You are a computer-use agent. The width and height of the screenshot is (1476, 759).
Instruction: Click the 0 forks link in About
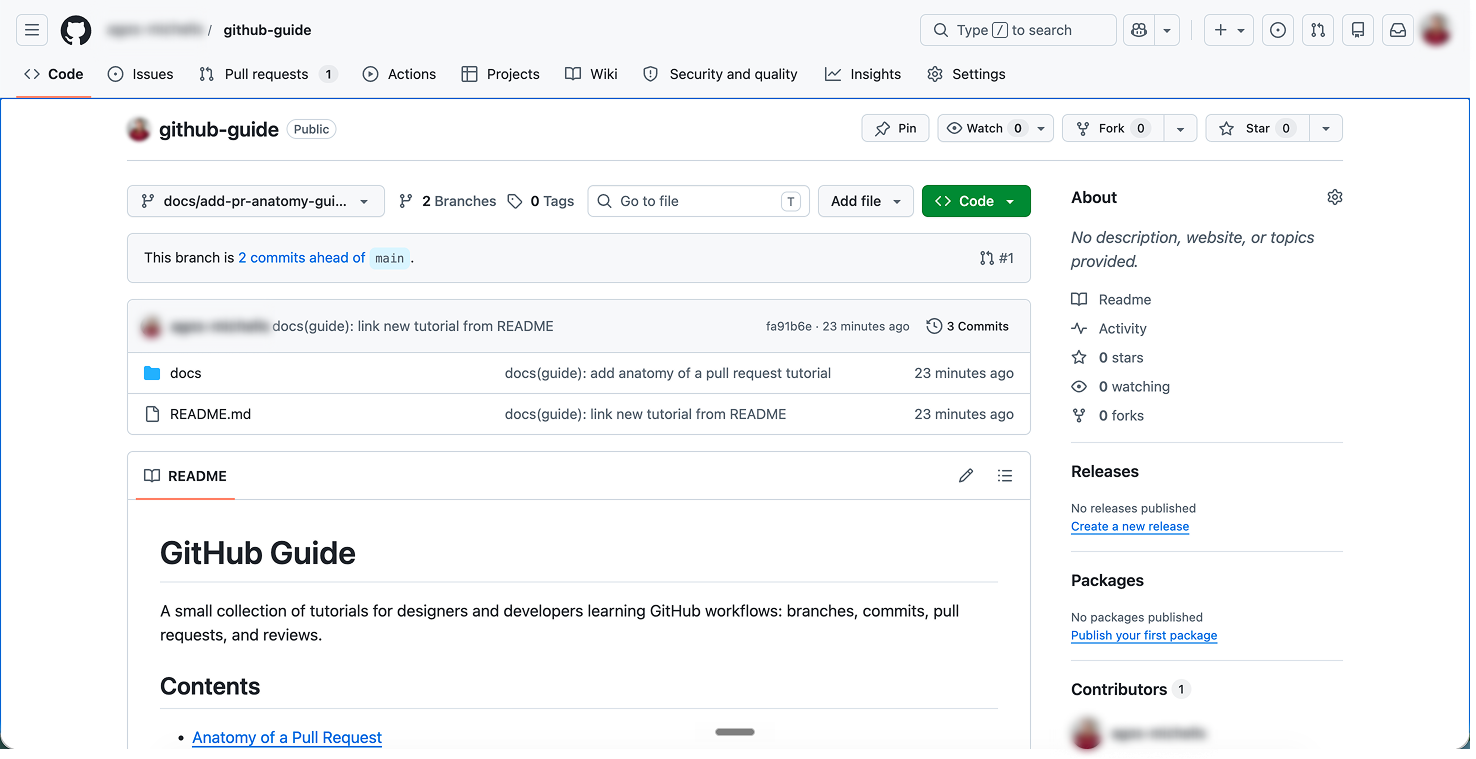[1107, 415]
